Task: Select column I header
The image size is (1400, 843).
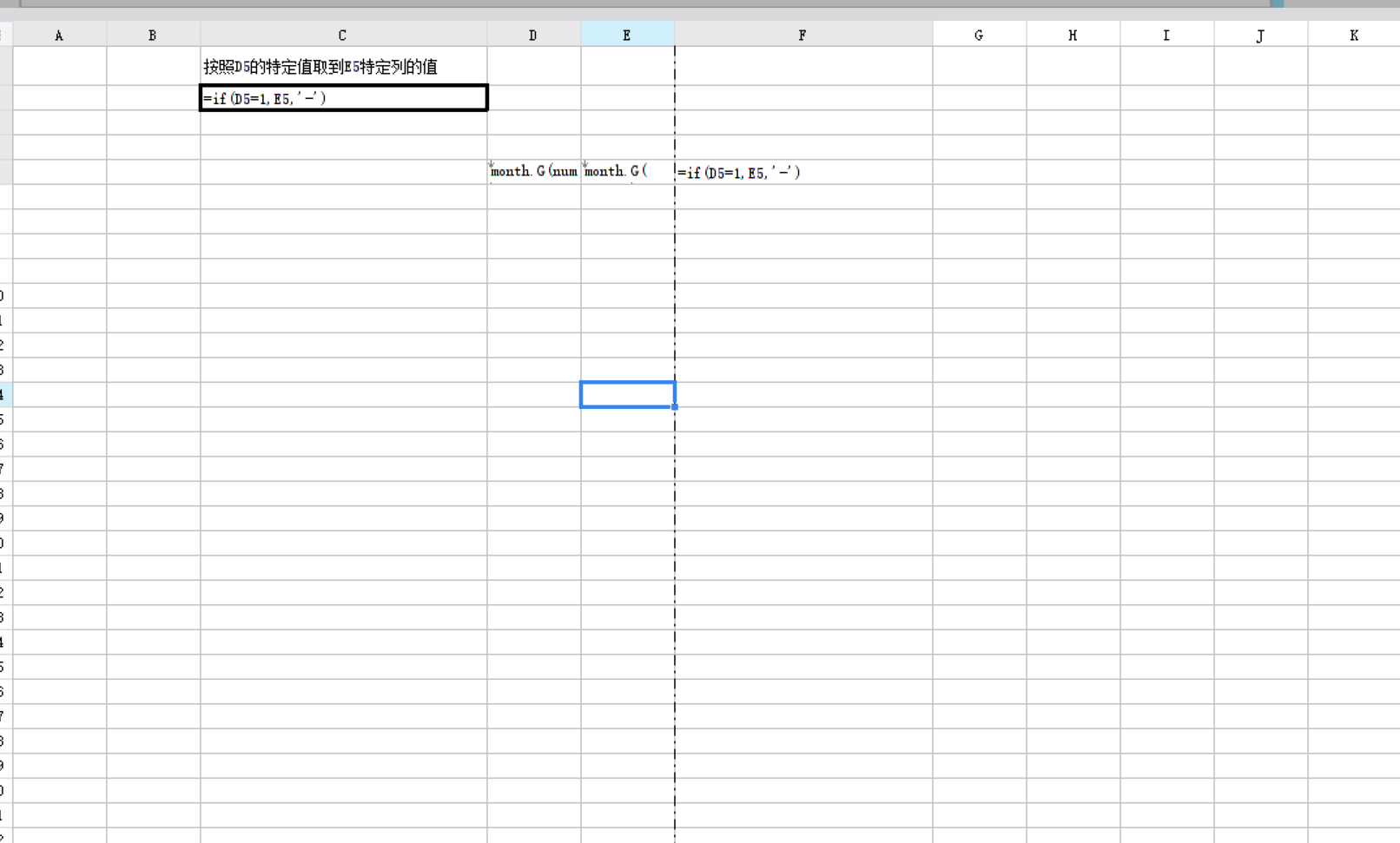Action: pos(1167,35)
